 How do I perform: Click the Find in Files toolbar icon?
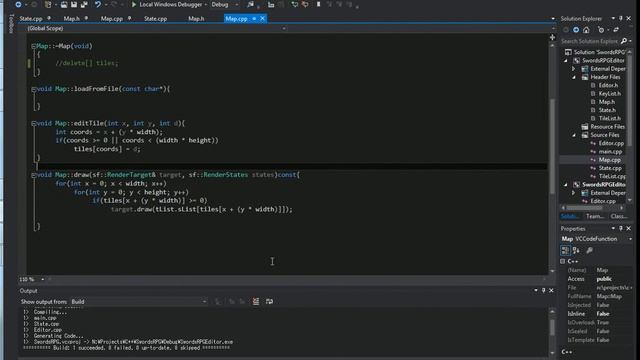(250, 4)
